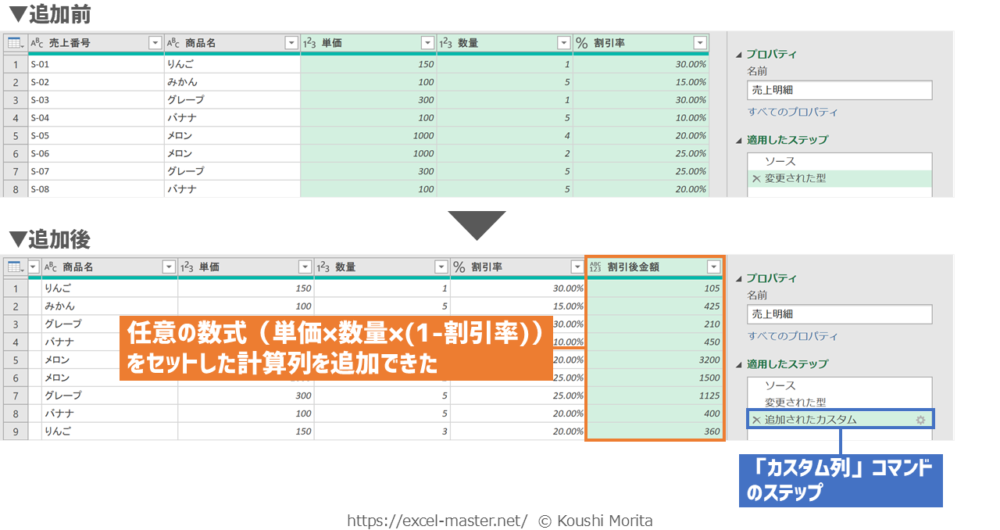Click X icon beside 変更された型 in 追加前 panel

(757, 179)
